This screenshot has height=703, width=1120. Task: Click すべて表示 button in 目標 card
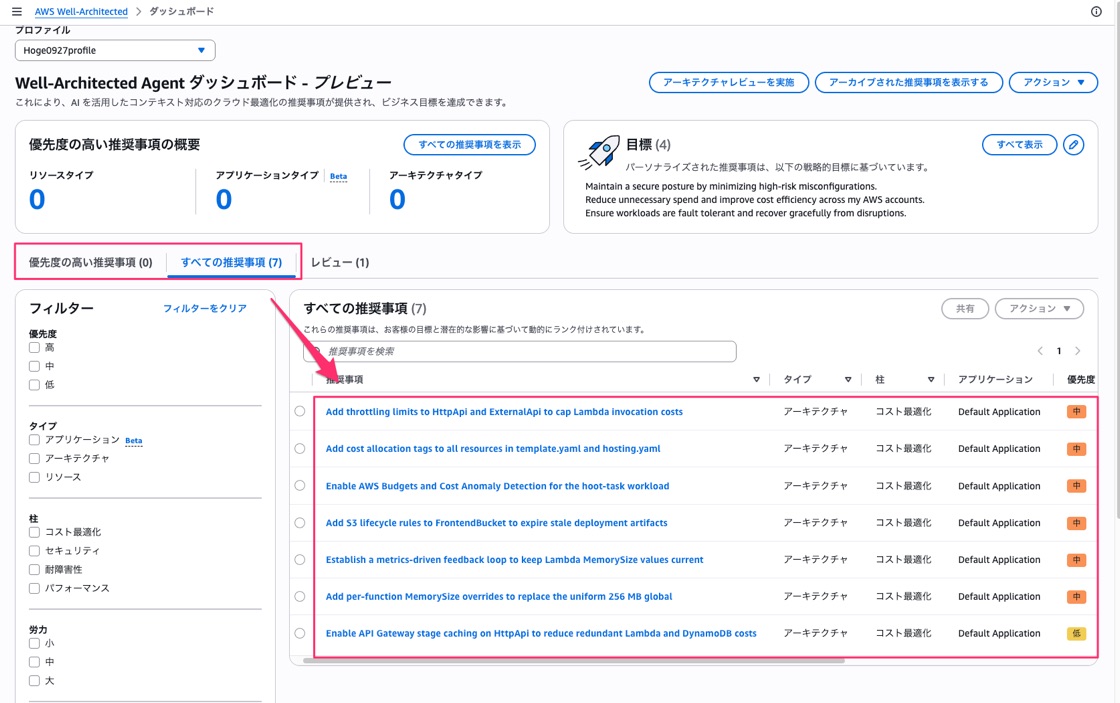[1019, 144]
